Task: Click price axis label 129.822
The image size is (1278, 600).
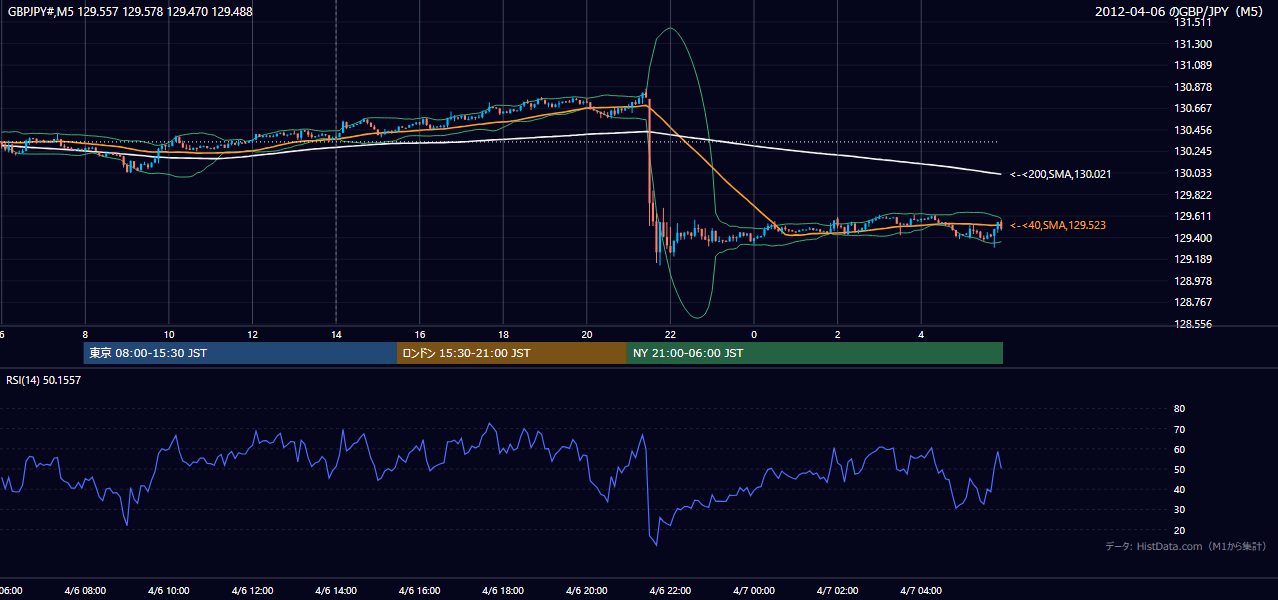Action: click(x=1192, y=195)
